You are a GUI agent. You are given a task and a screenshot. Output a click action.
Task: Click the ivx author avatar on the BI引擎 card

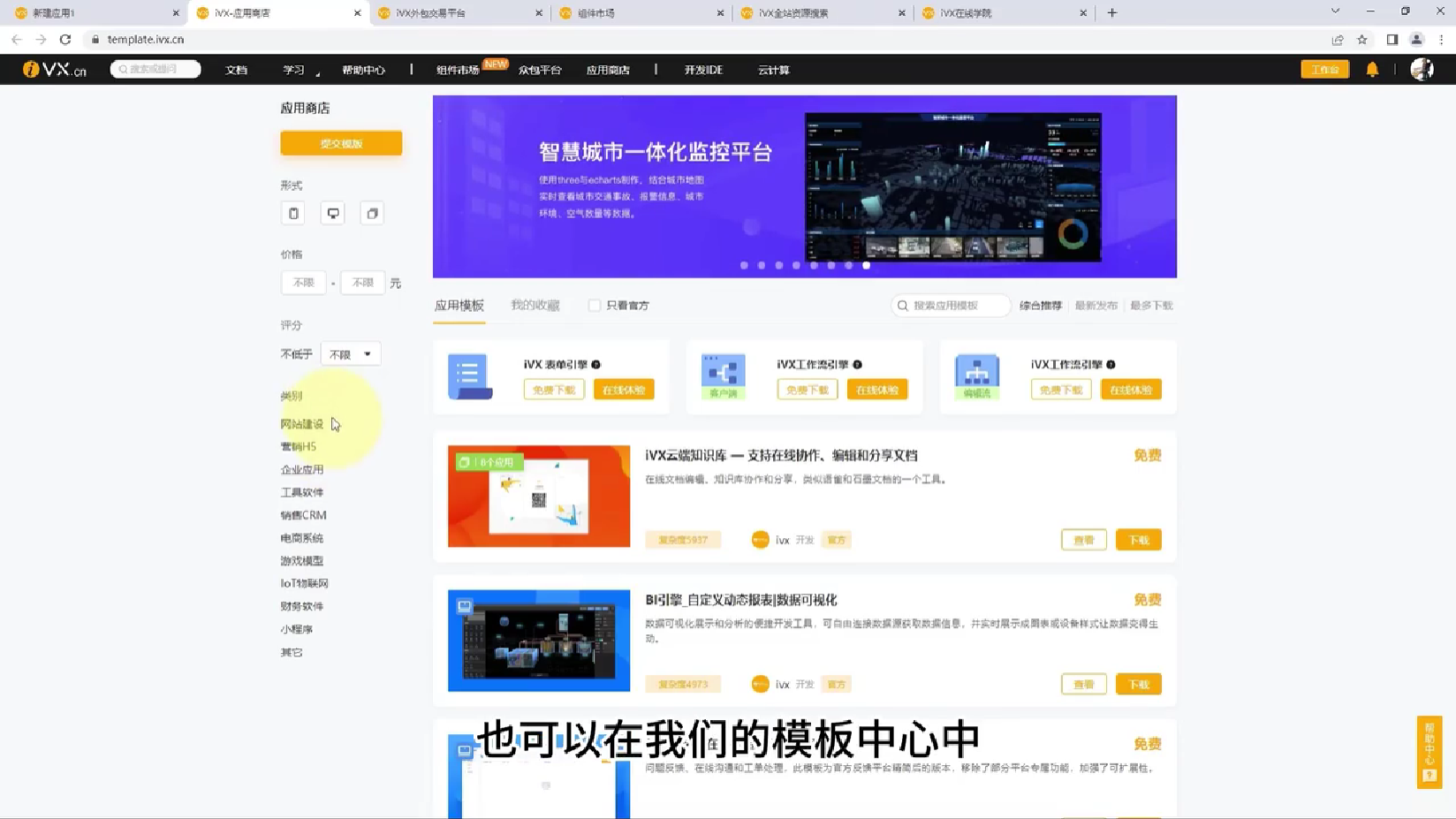click(760, 684)
